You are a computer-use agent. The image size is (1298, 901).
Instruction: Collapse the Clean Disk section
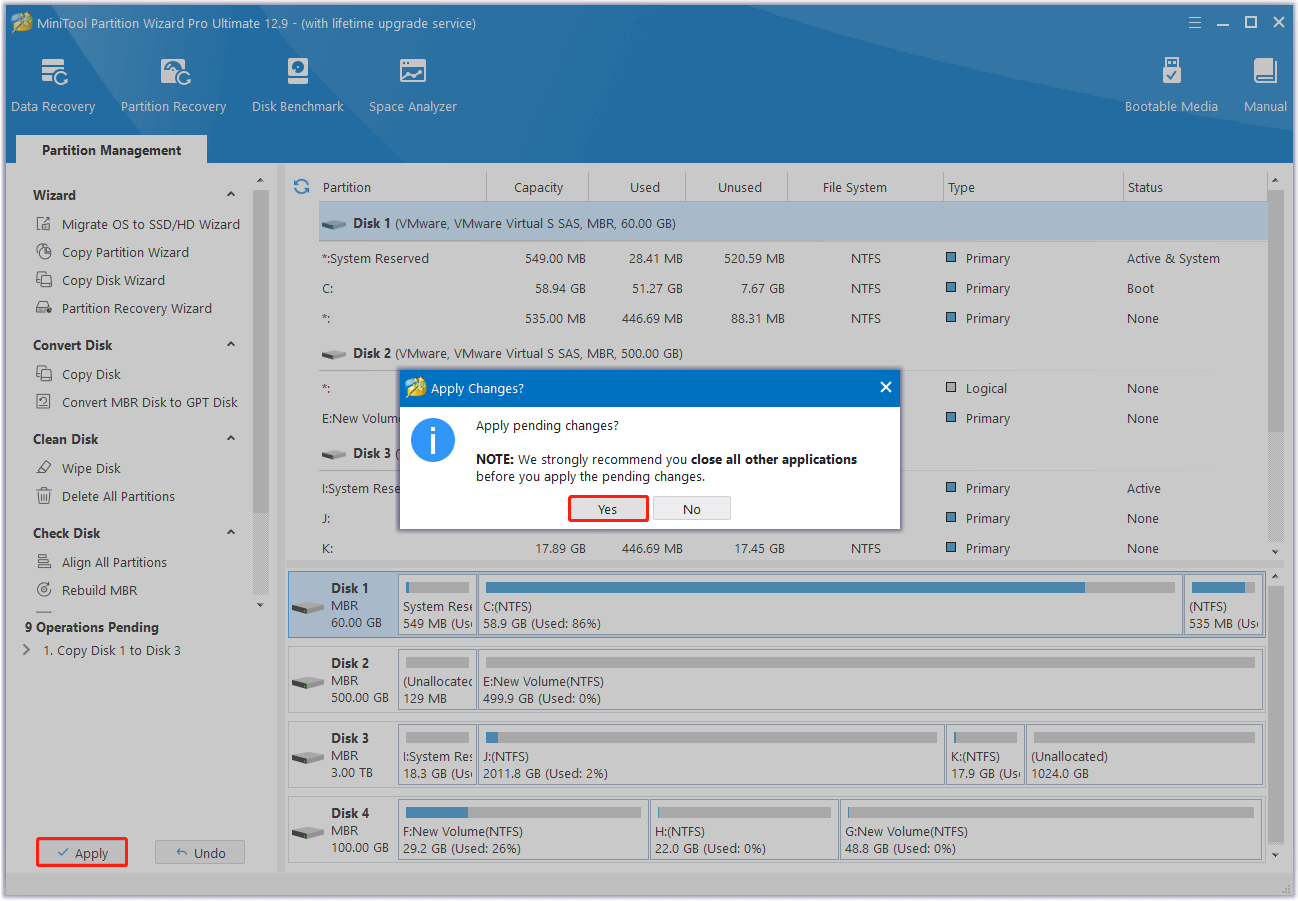click(x=231, y=439)
